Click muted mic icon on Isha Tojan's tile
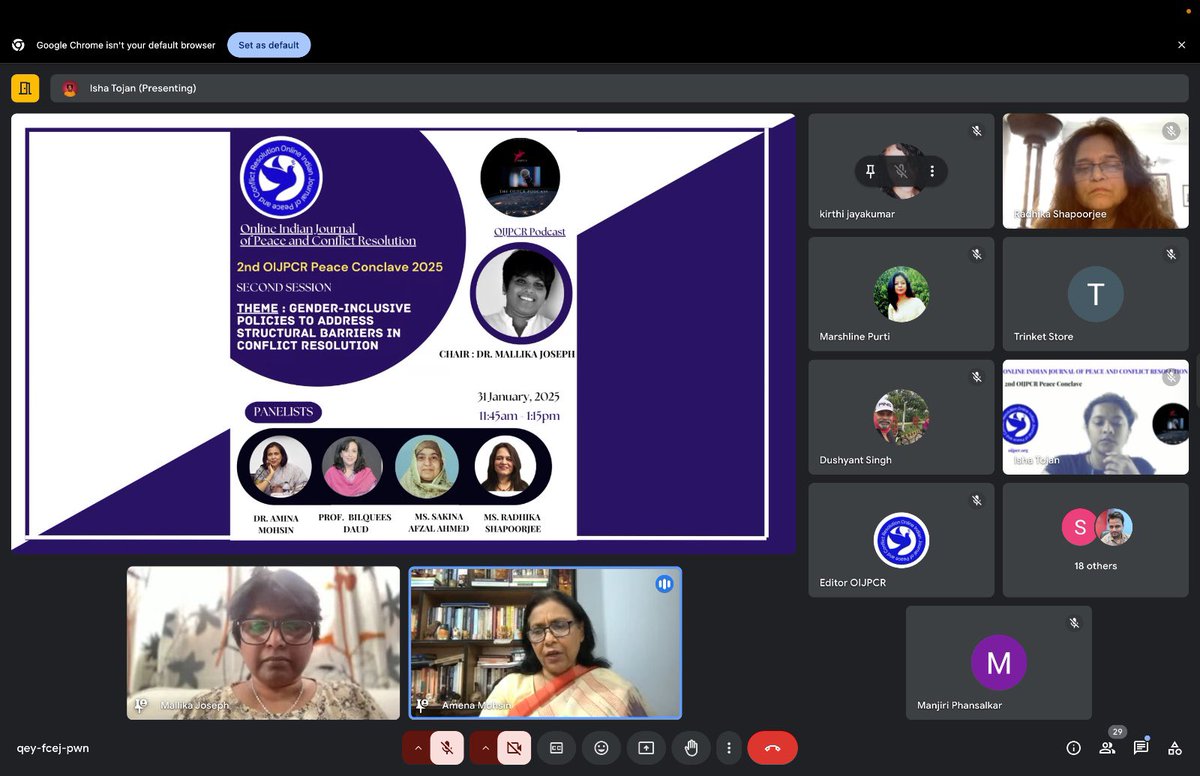Image resolution: width=1200 pixels, height=776 pixels. coord(1171,377)
